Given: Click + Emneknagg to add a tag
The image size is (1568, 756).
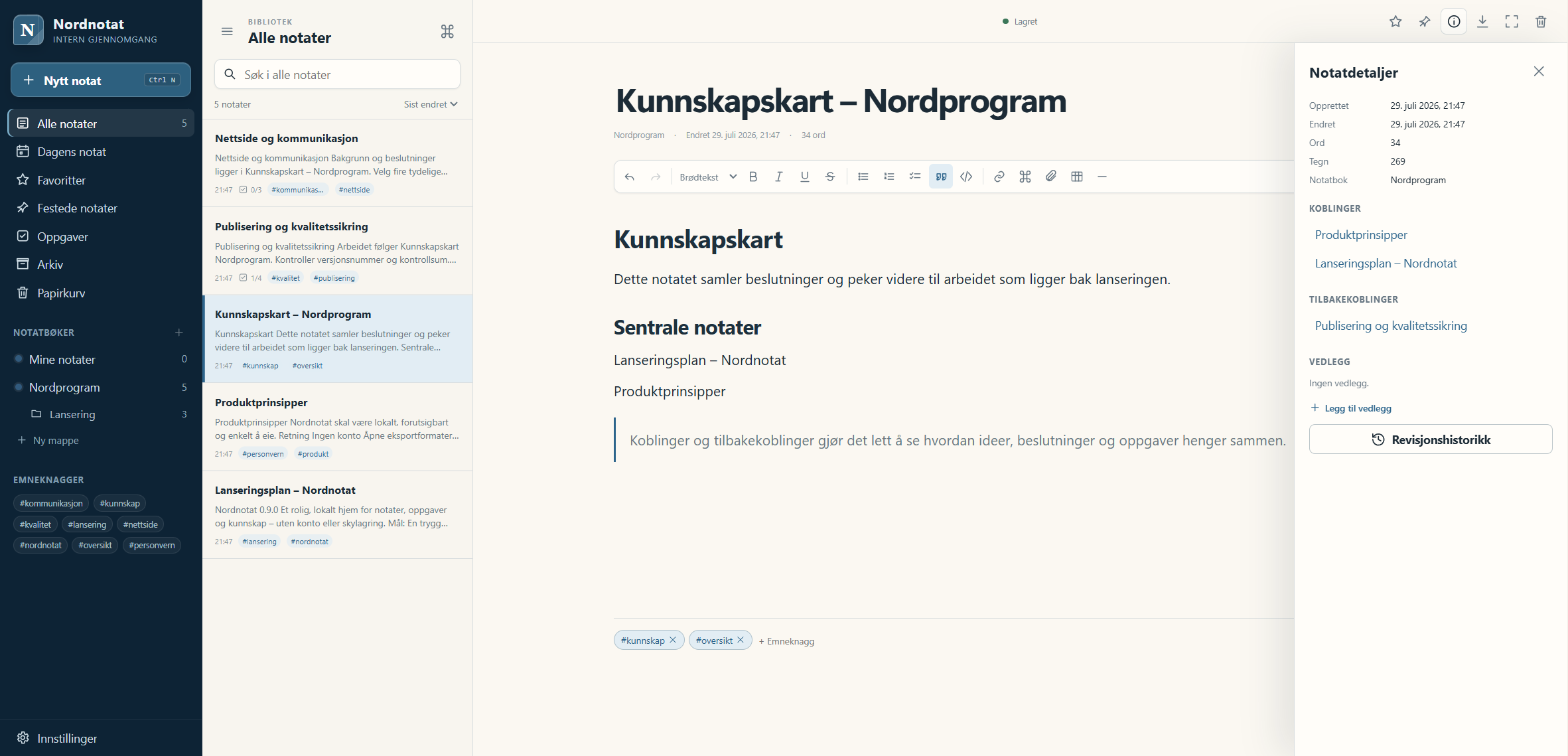Looking at the screenshot, I should (786, 641).
